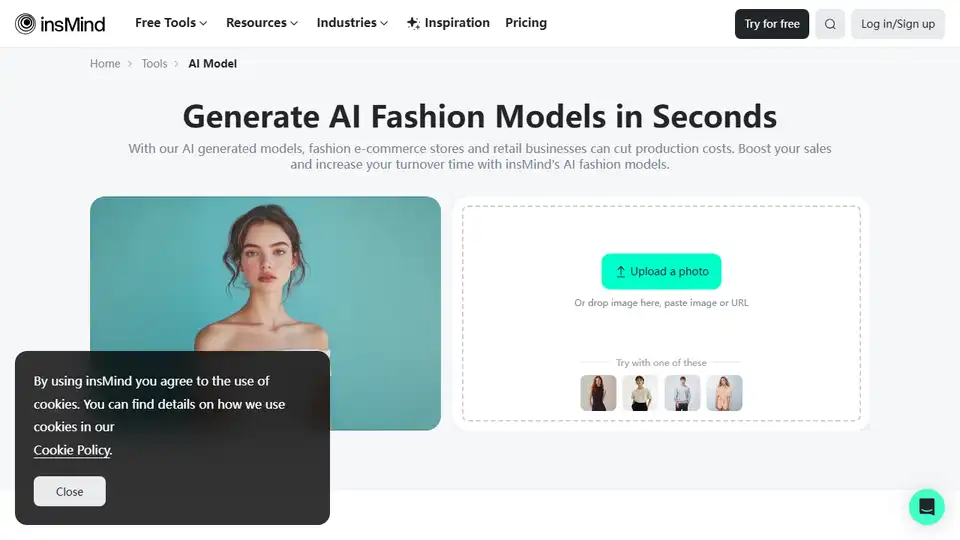Go to Home breadcrumb
This screenshot has width=960, height=540.
(105, 64)
